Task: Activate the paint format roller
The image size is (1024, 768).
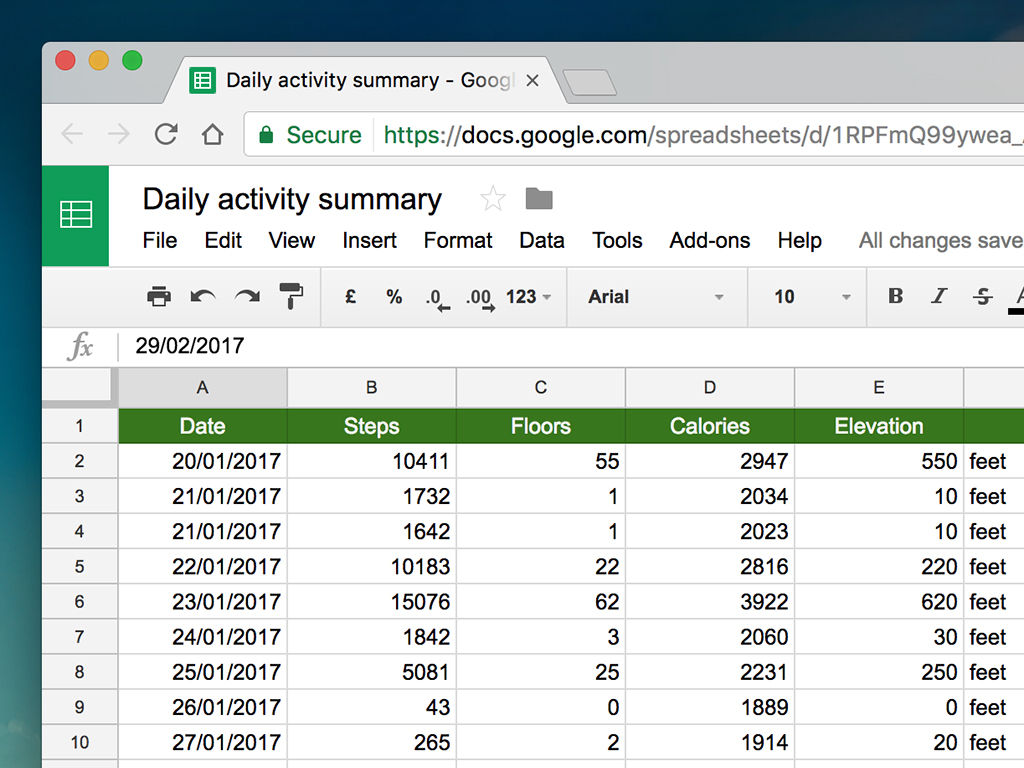Action: tap(291, 296)
